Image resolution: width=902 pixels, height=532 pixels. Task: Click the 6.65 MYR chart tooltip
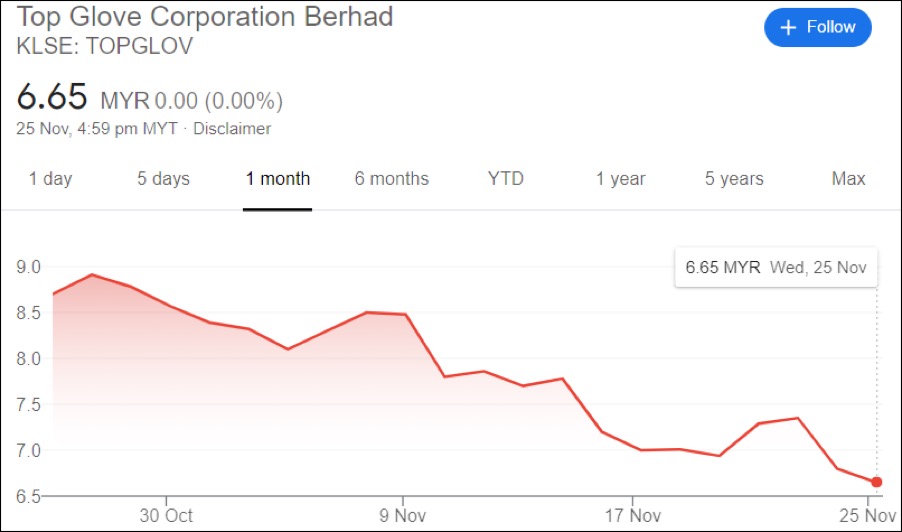[x=775, y=267]
